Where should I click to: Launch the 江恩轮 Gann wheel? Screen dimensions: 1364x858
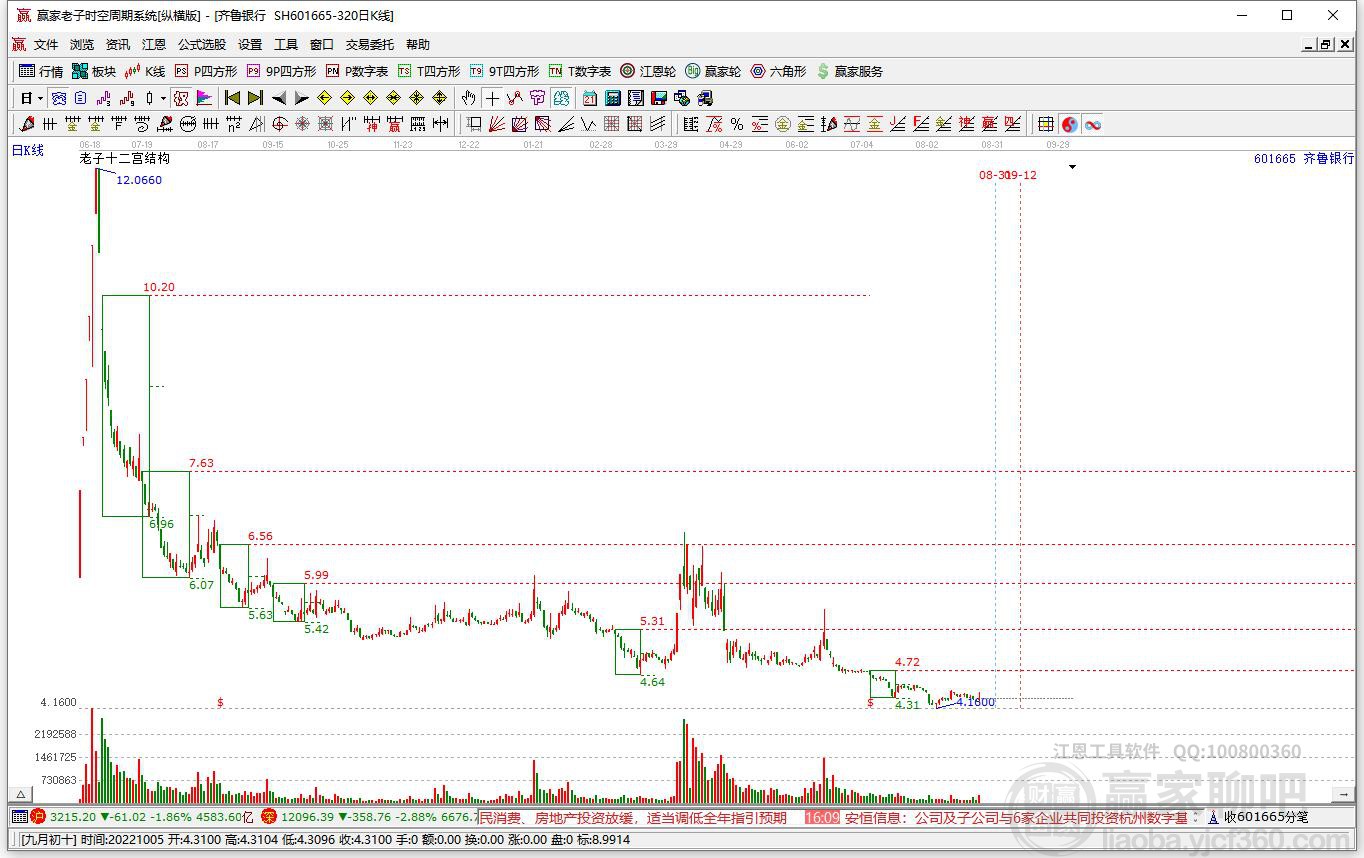pyautogui.click(x=648, y=71)
